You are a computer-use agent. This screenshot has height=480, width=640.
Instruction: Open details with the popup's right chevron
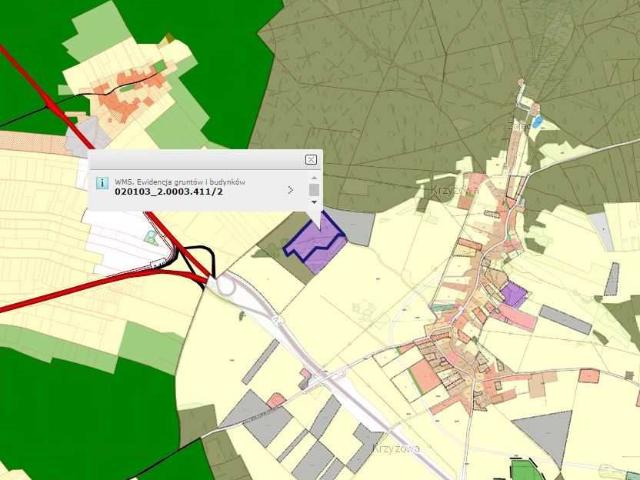(x=290, y=189)
